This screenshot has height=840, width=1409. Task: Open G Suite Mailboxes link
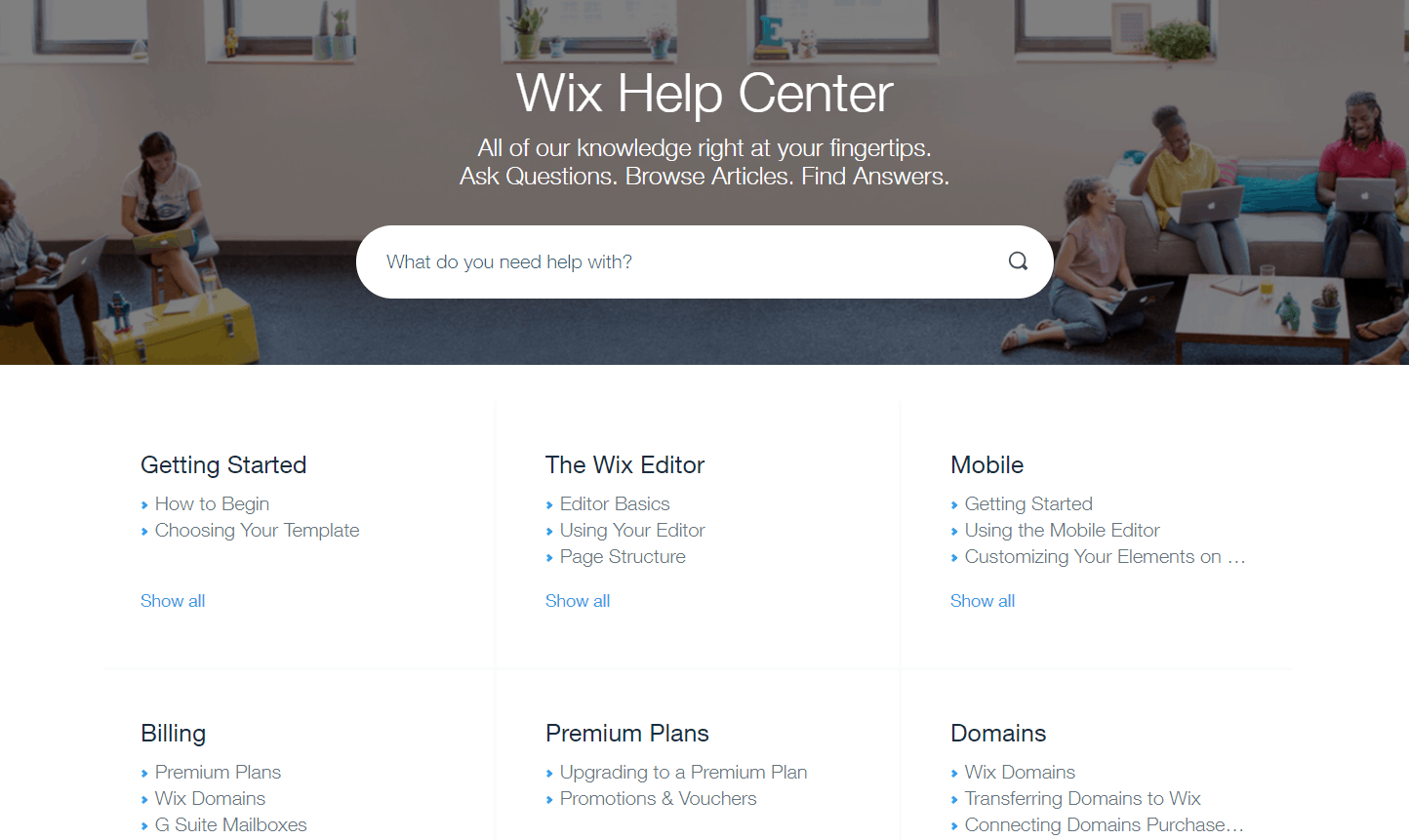pos(230,824)
